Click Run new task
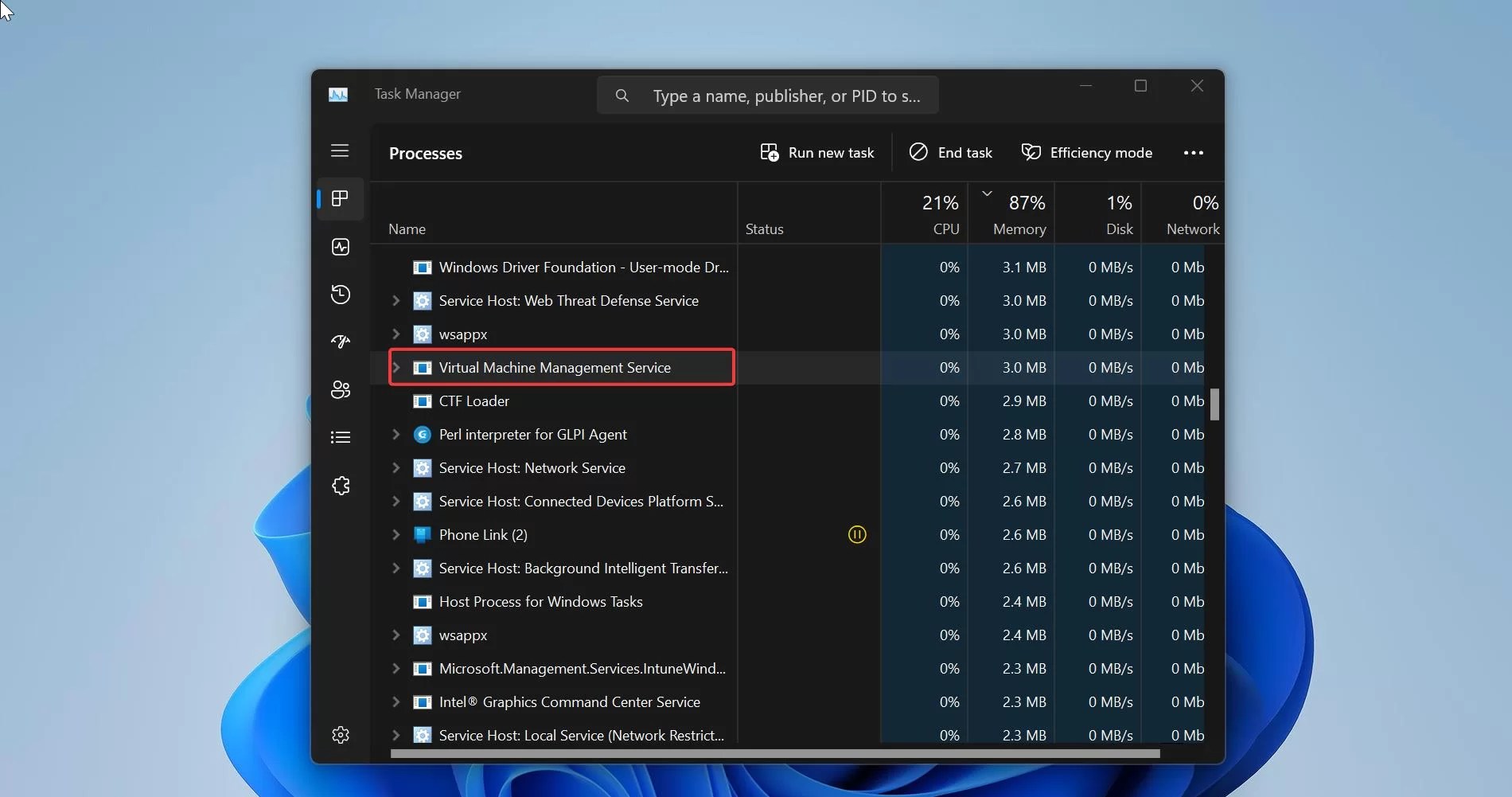The width and height of the screenshot is (1512, 797). [816, 152]
